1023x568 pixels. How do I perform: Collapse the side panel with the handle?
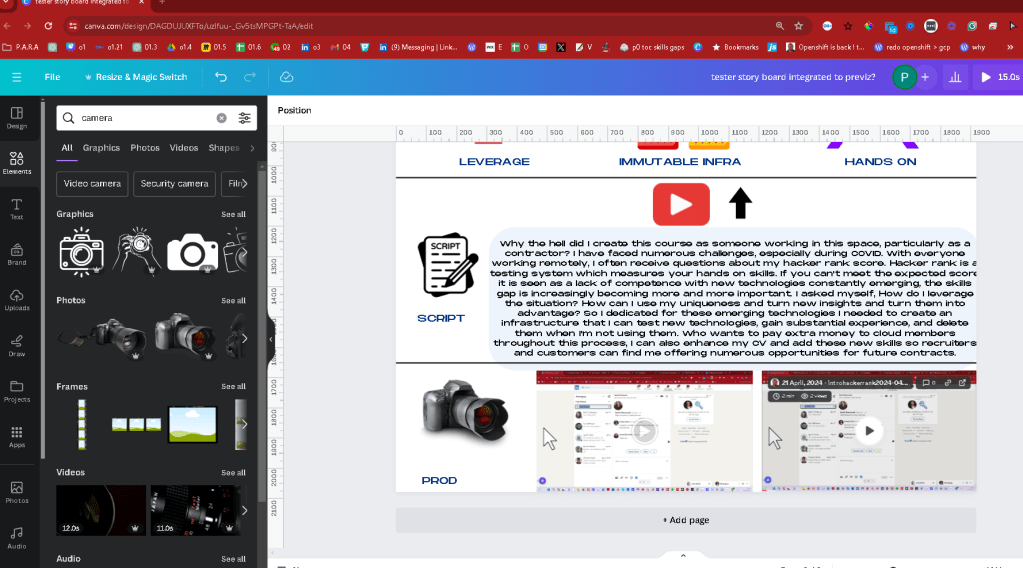271,339
